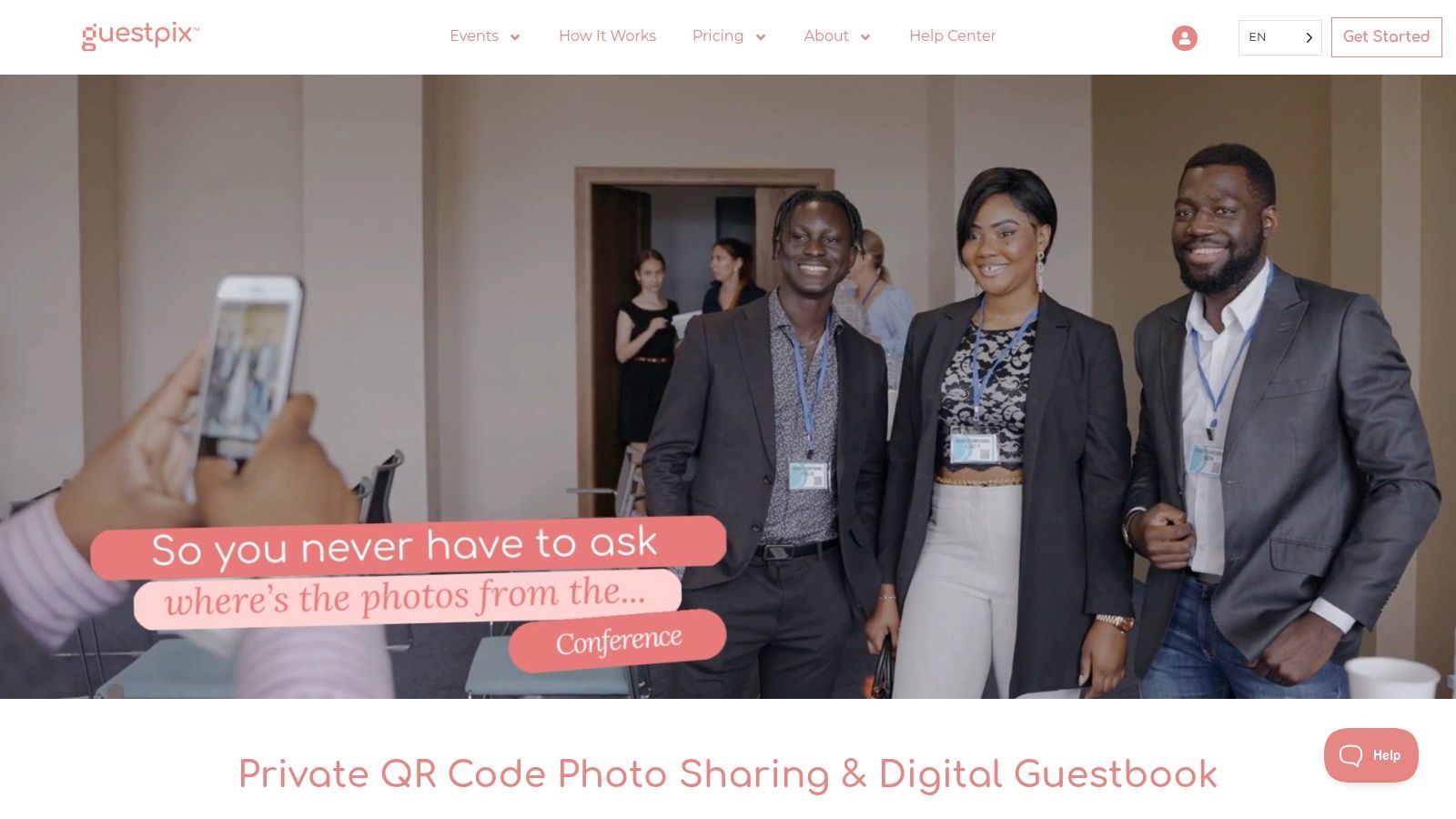Click the Get Started button
Screen dimensions: 1456x819
click(1386, 37)
